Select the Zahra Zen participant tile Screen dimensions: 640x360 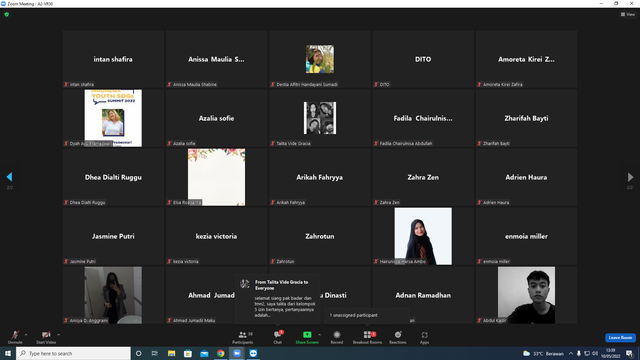coord(423,177)
